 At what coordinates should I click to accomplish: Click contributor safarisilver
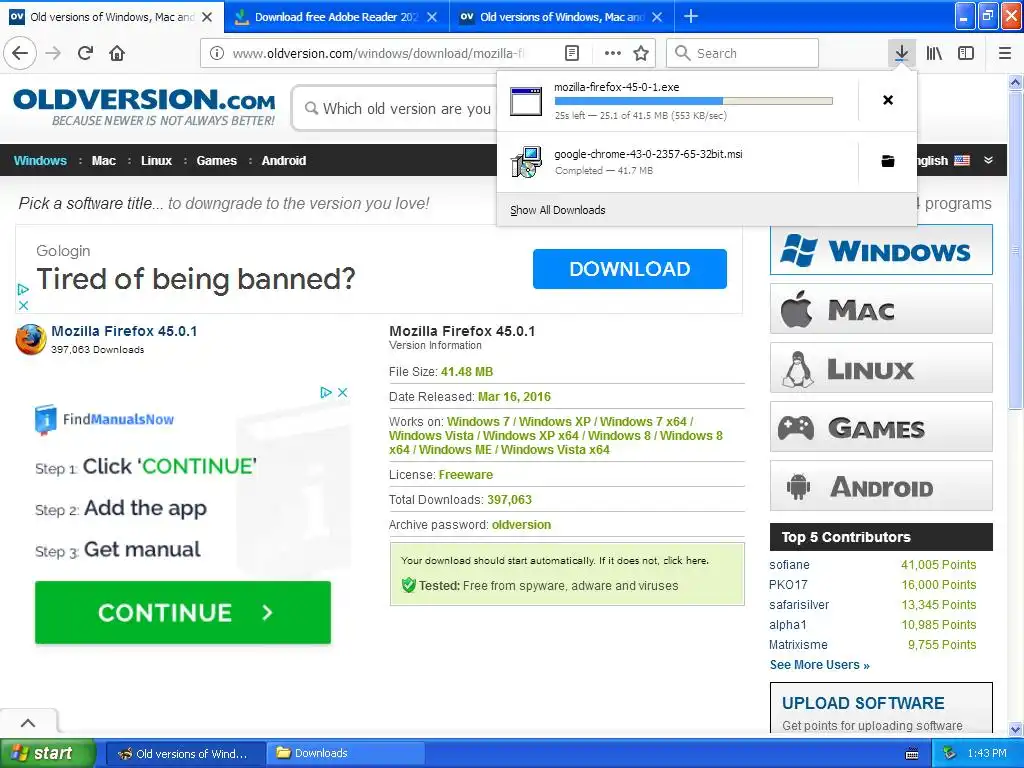(x=799, y=605)
